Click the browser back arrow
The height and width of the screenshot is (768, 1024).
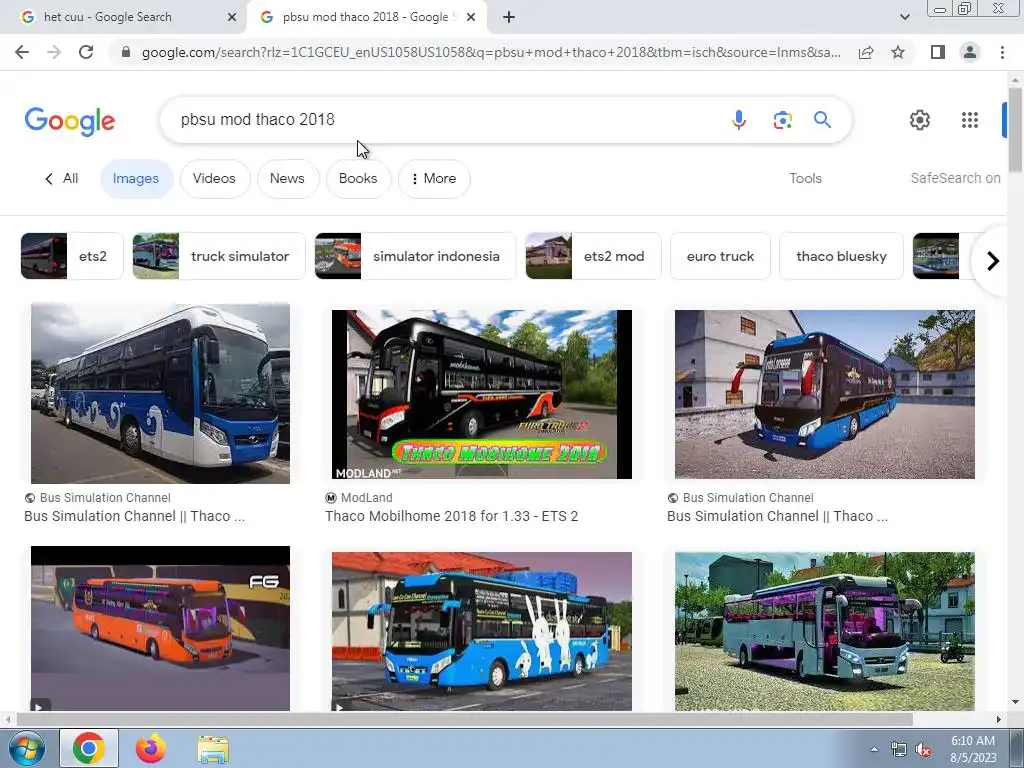point(22,52)
